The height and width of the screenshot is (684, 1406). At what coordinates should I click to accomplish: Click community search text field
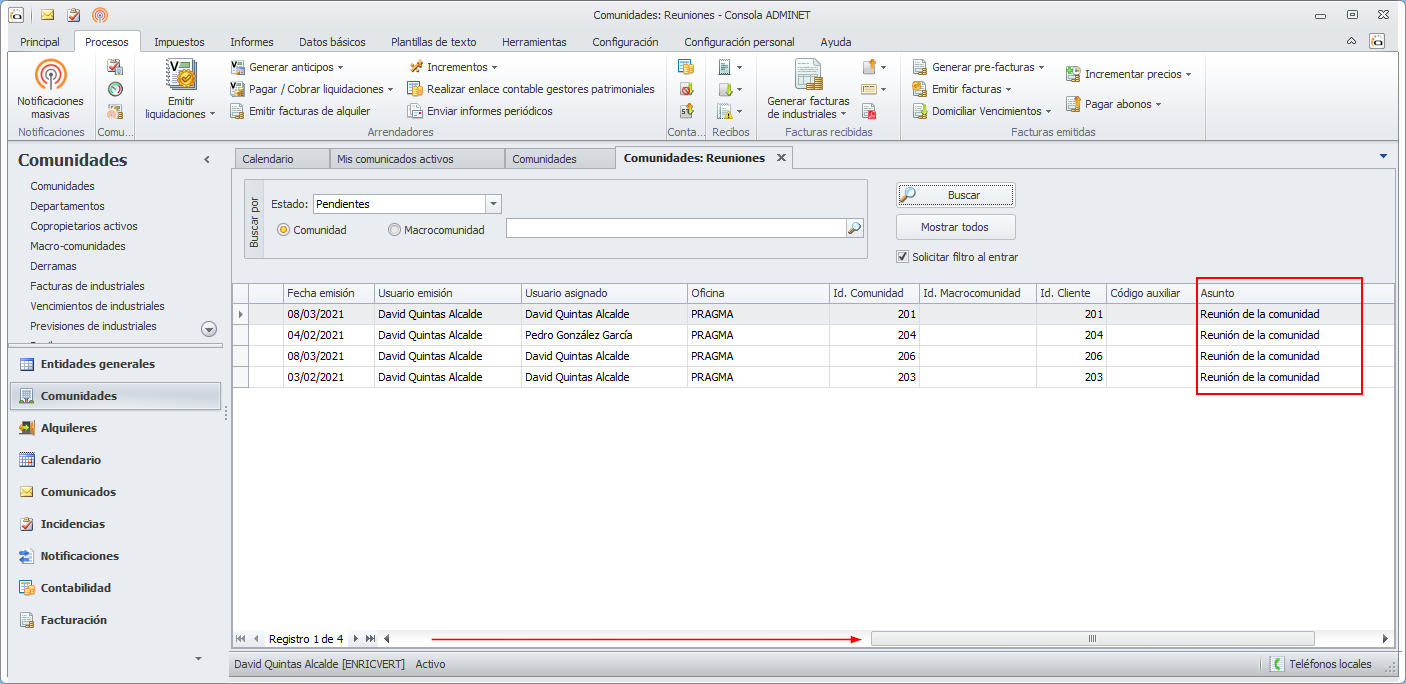point(676,229)
